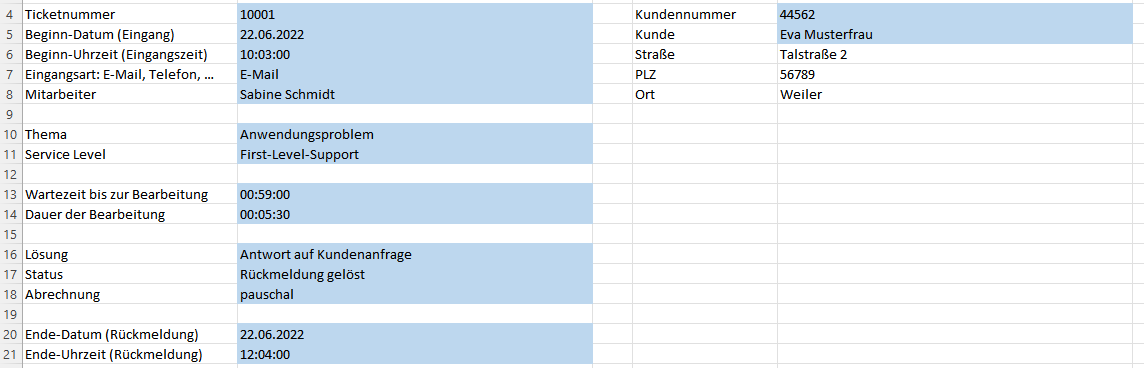This screenshot has height=368, width=1144.
Task: Select the Ticketnummer value cell 10001
Action: tap(415, 14)
